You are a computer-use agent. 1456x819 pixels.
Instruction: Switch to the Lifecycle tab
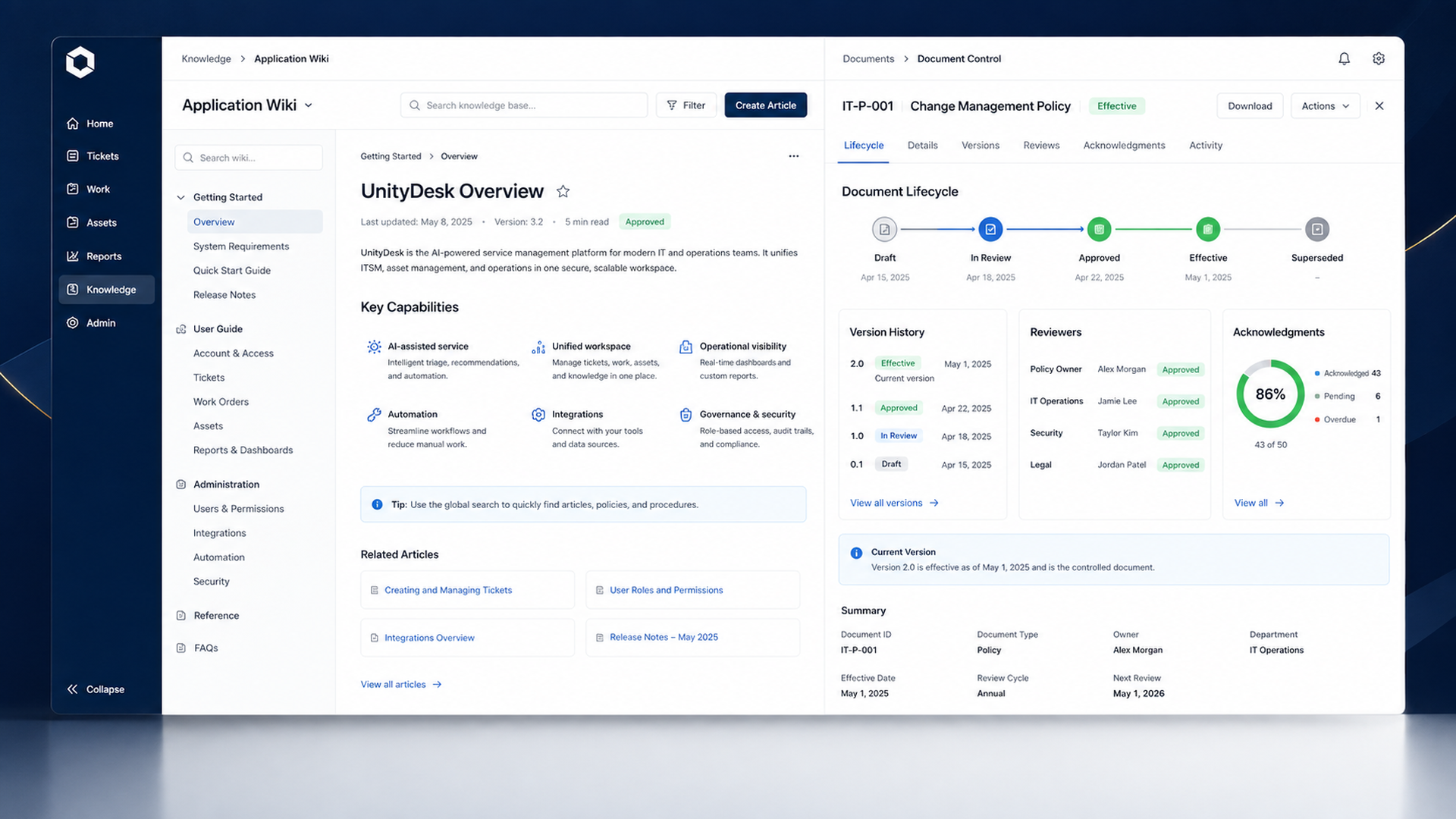(864, 146)
